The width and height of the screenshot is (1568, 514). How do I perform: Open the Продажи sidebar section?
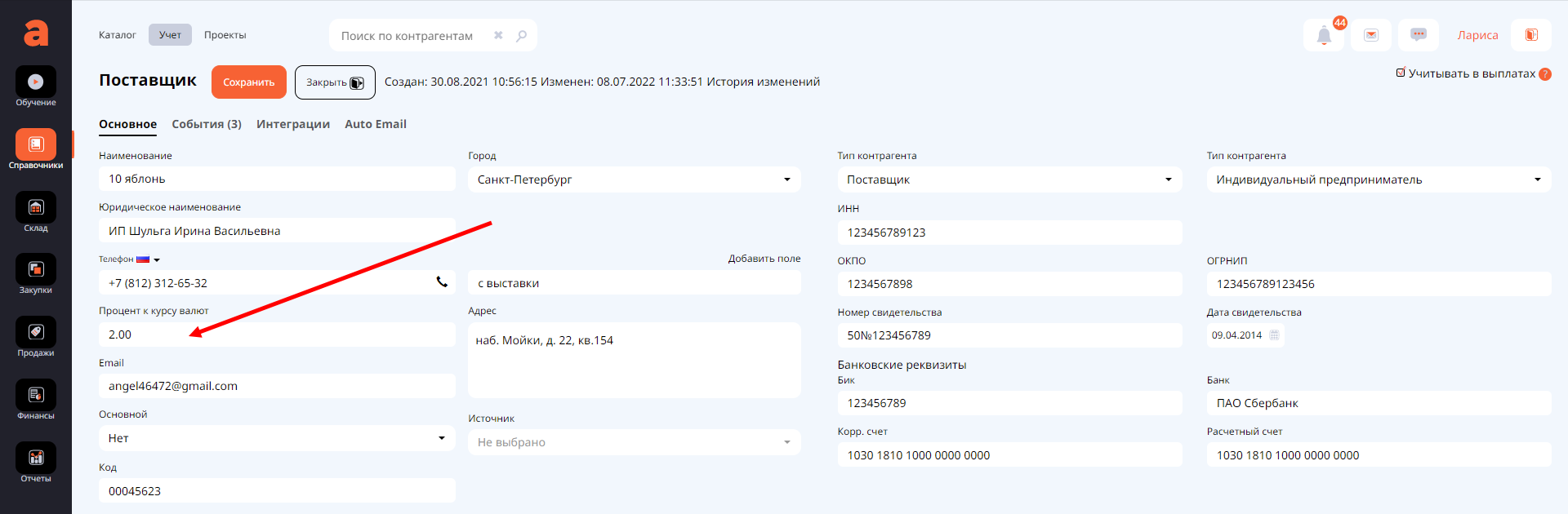point(36,333)
